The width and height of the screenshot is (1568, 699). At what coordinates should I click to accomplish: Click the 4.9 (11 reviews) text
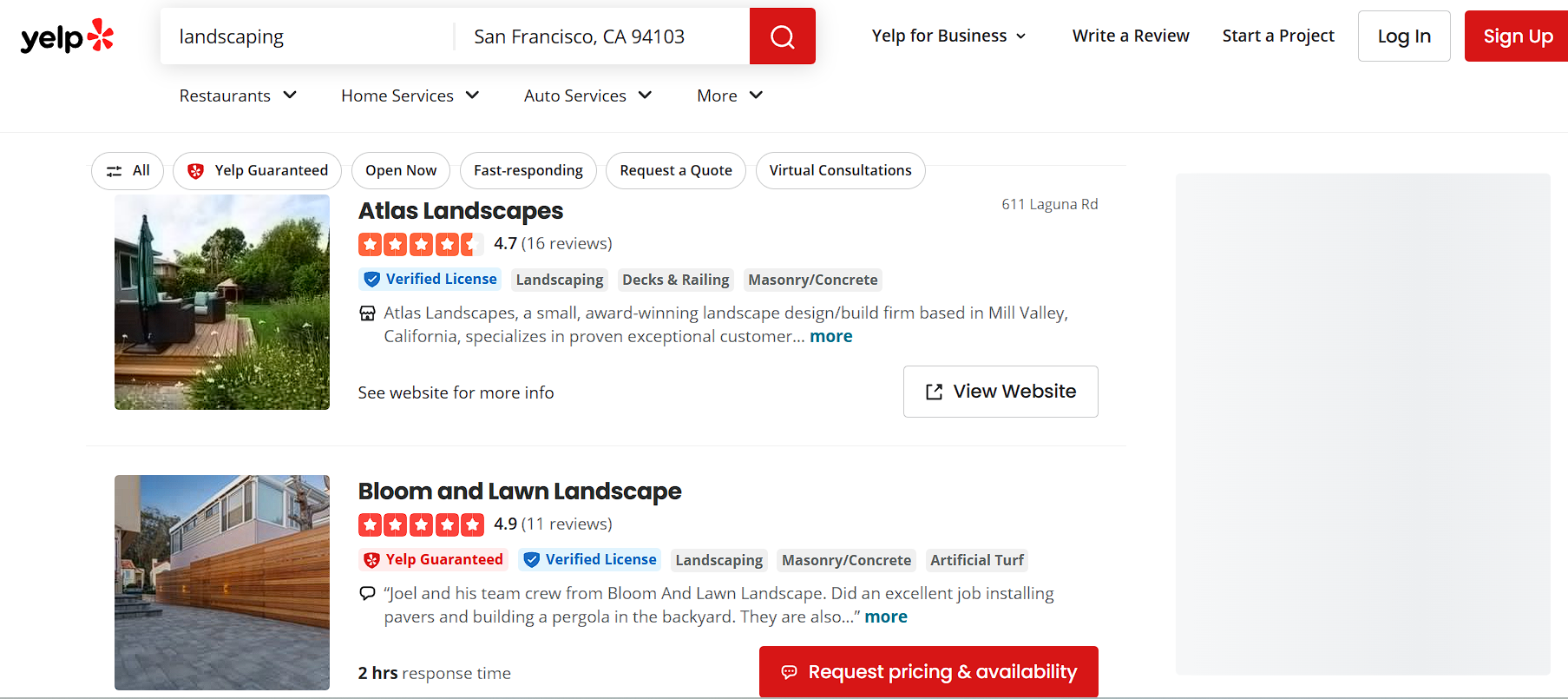(553, 524)
